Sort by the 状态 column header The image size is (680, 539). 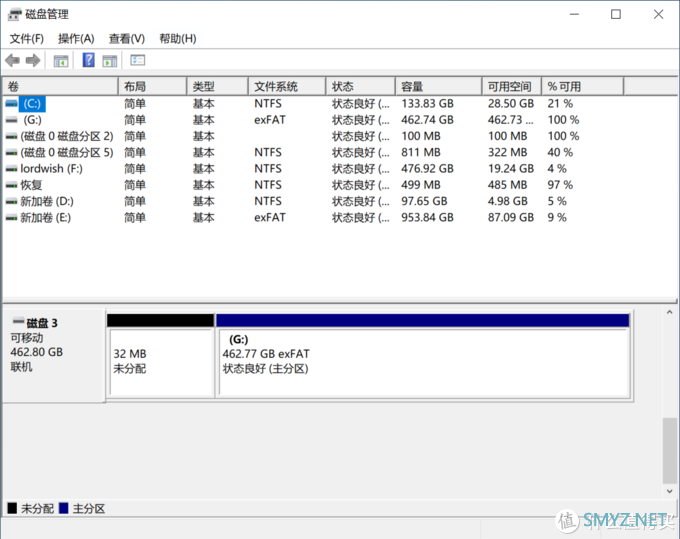pos(361,86)
